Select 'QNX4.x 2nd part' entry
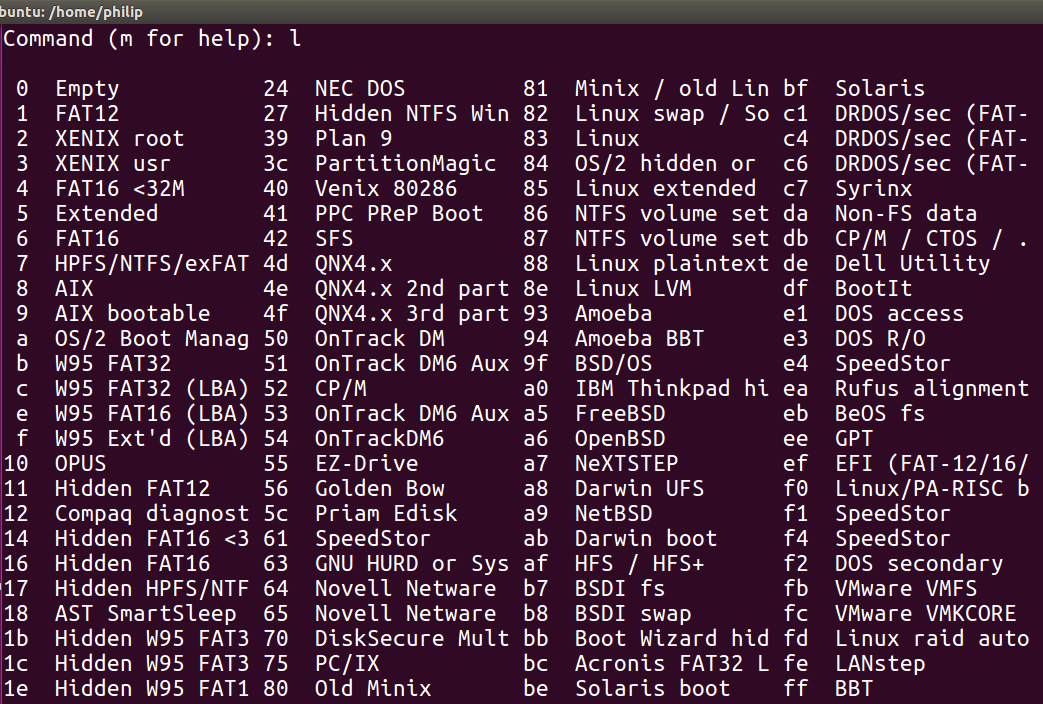The width and height of the screenshot is (1043, 704). click(412, 289)
